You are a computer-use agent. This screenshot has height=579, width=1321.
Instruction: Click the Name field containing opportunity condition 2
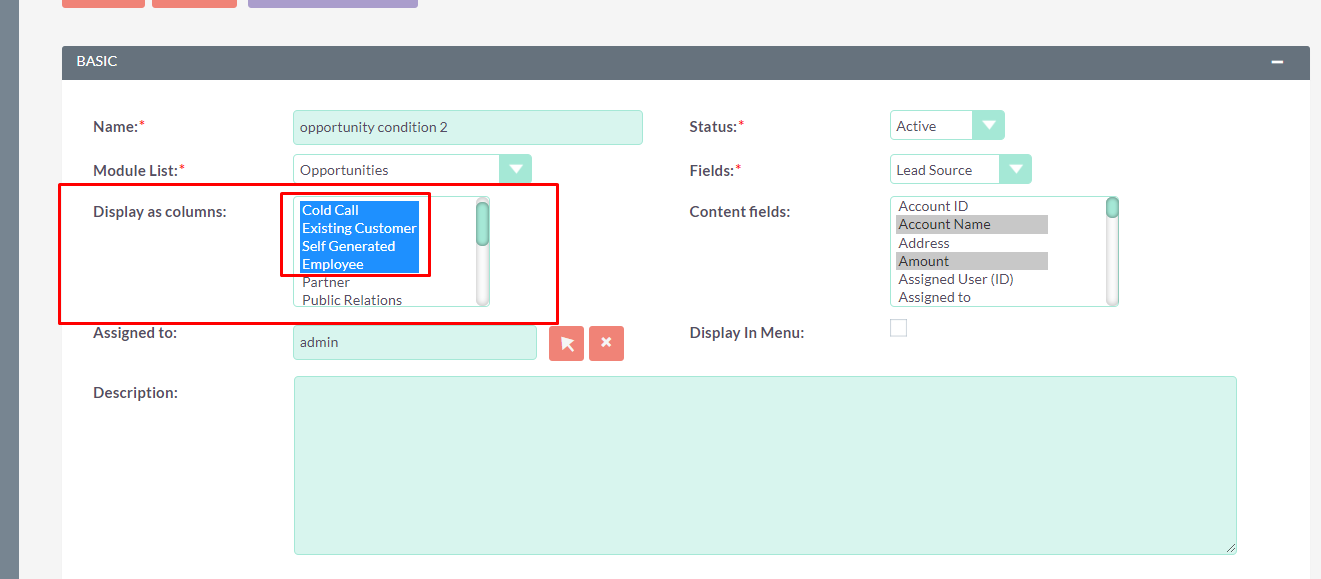(x=467, y=127)
